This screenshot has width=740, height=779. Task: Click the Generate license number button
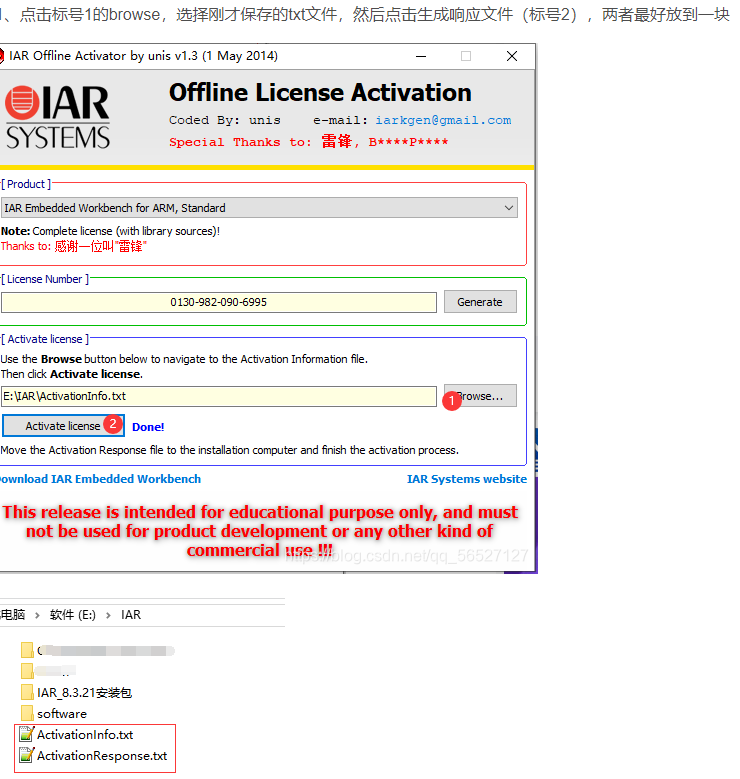[480, 302]
